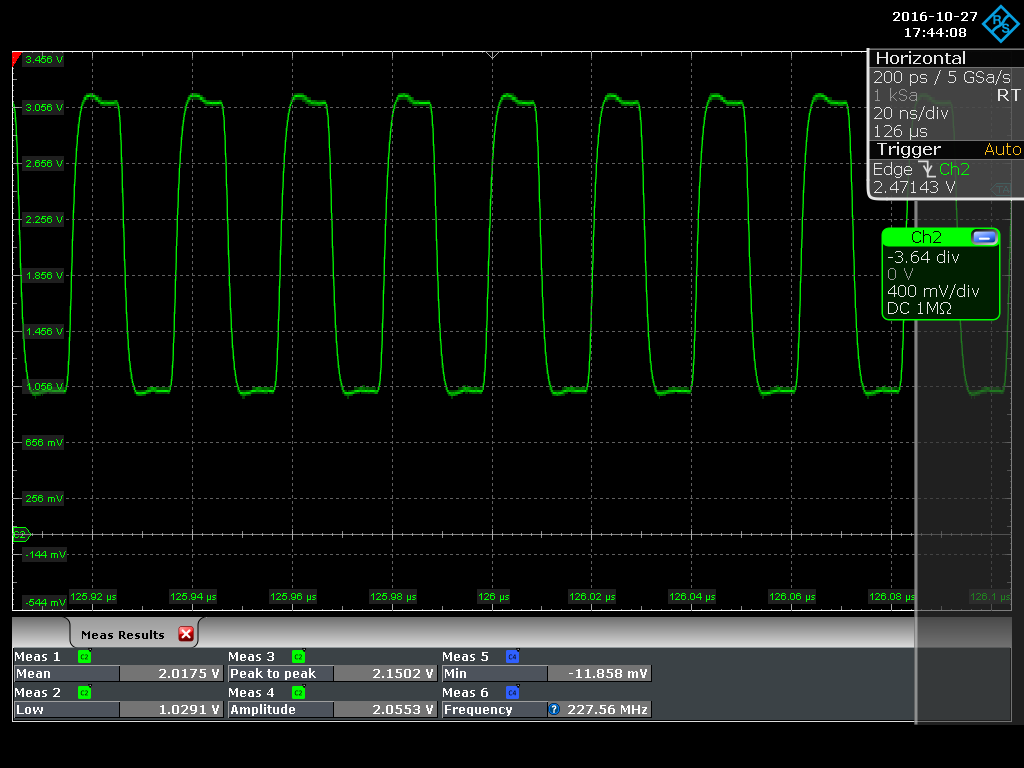Click the Auto trigger mode label
Screen dimensions: 1024x768
[1002, 150]
